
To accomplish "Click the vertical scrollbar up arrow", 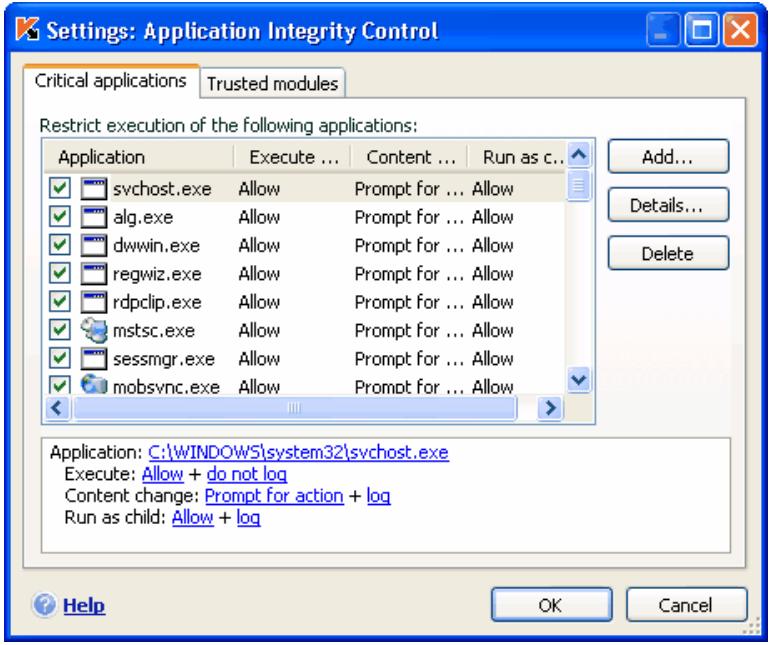I will pos(579,155).
